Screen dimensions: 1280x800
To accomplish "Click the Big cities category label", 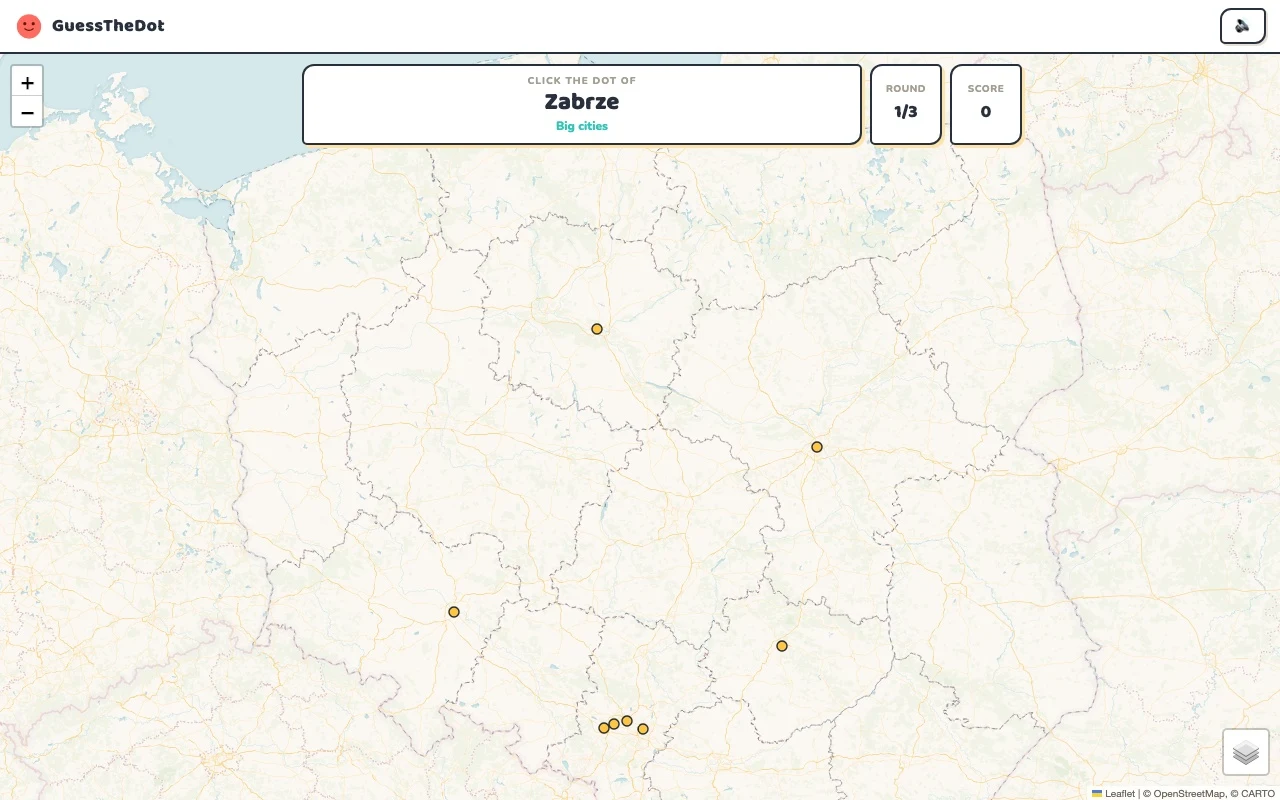I will [582, 126].
